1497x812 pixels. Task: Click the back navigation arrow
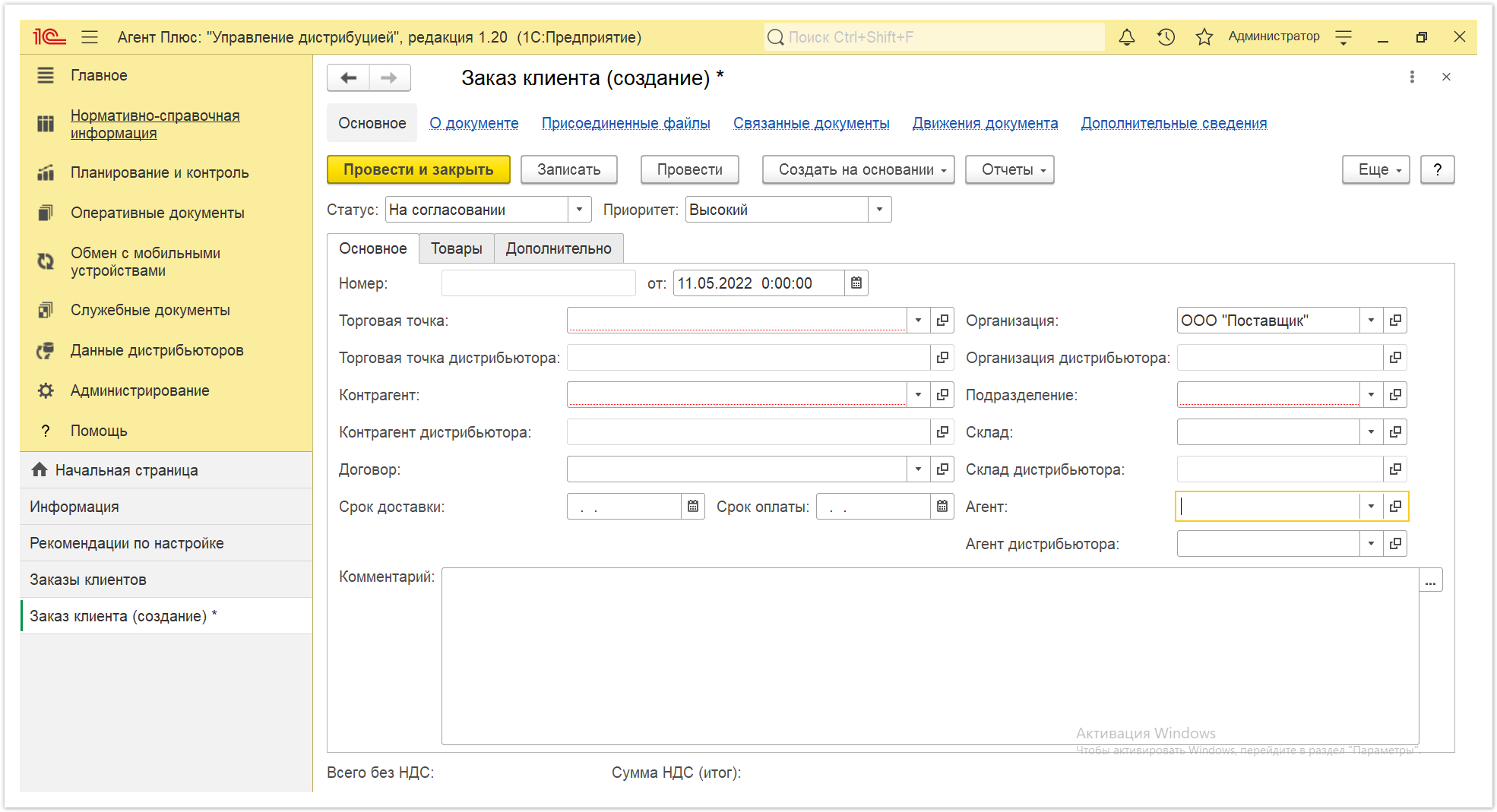tap(349, 77)
